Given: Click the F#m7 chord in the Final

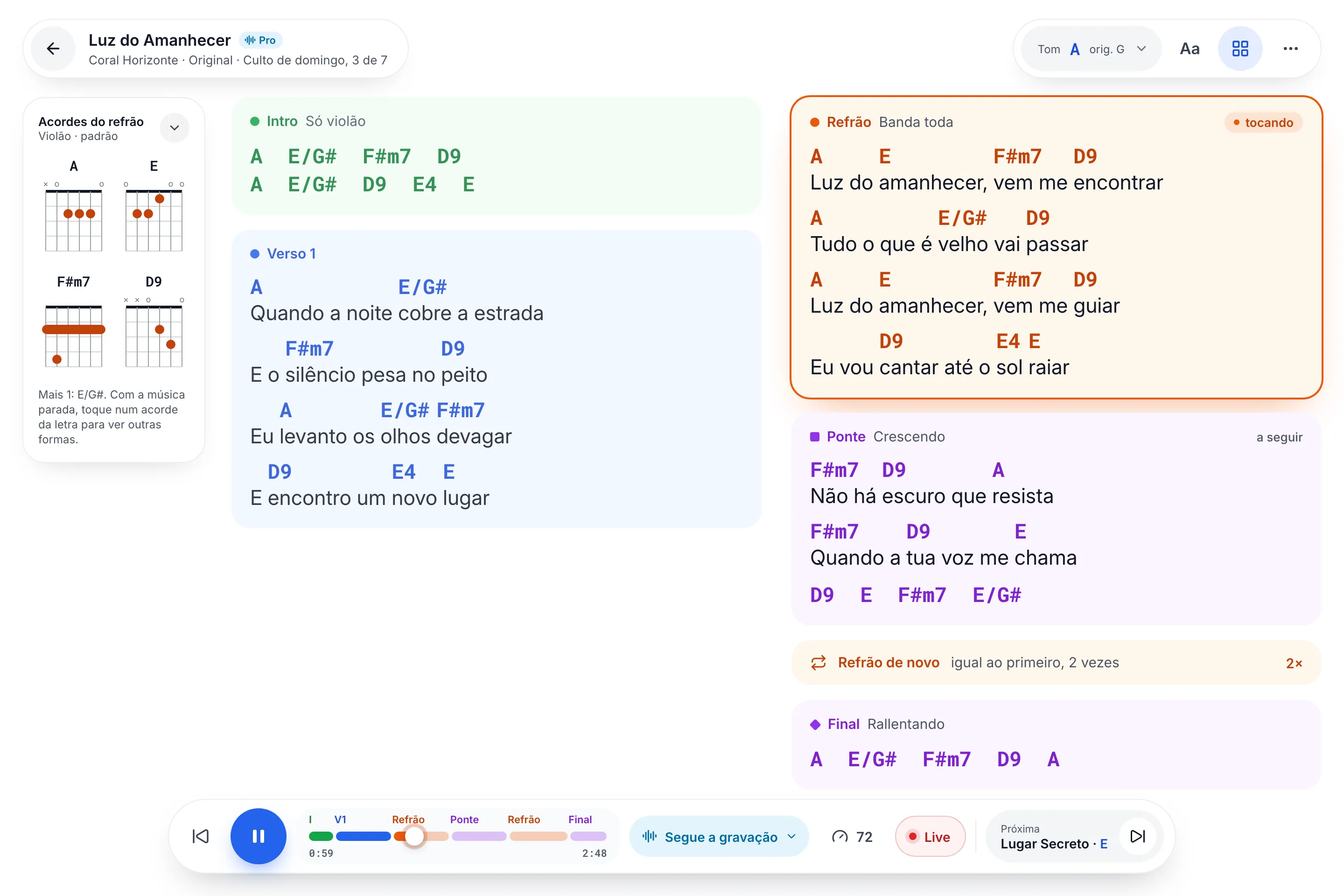Looking at the screenshot, I should point(946,759).
